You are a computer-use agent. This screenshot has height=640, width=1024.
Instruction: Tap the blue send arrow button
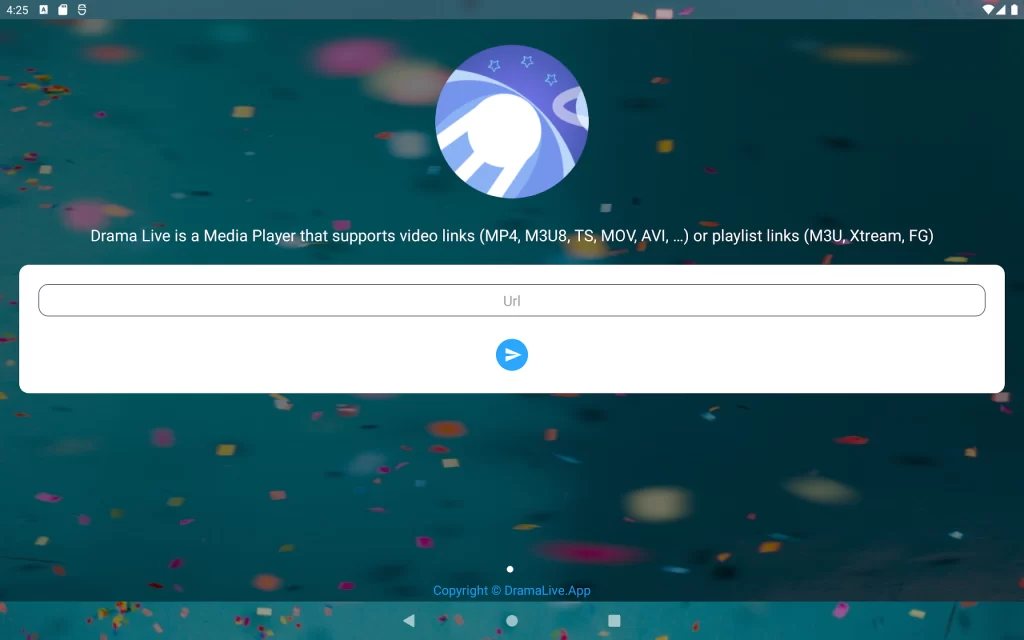point(512,355)
